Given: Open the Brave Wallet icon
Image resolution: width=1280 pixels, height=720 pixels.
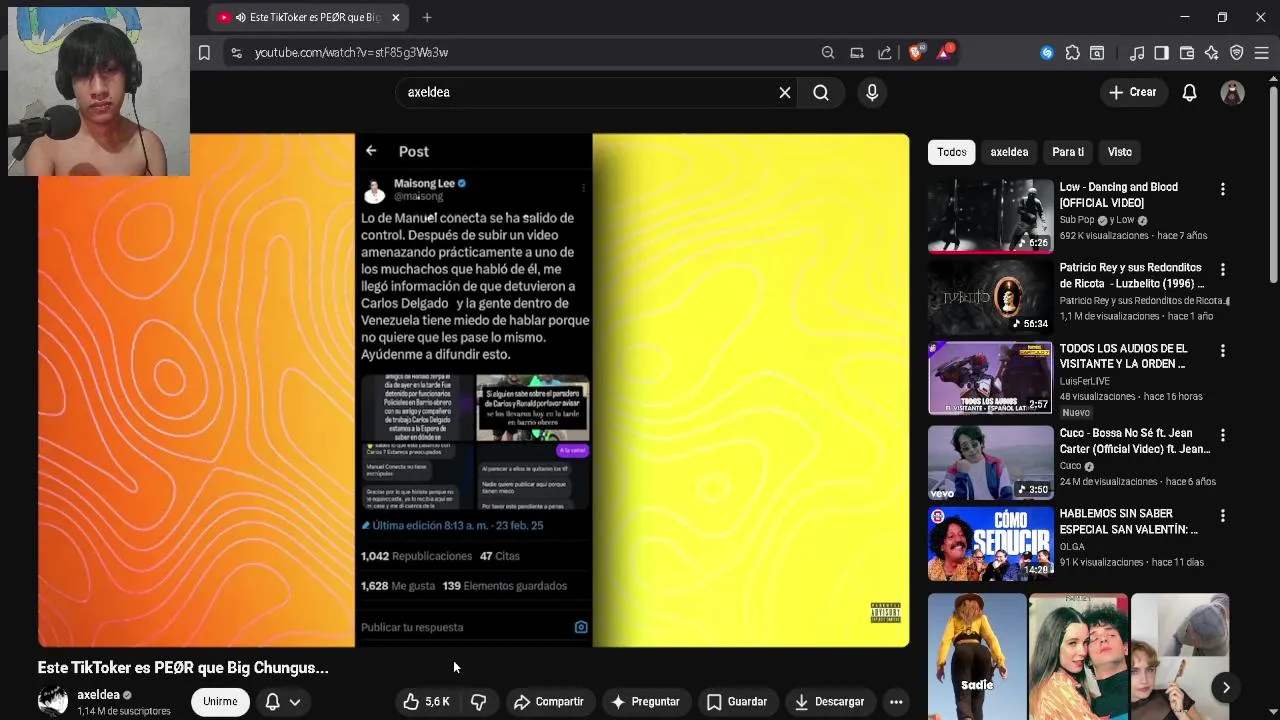Looking at the screenshot, I should [1187, 53].
